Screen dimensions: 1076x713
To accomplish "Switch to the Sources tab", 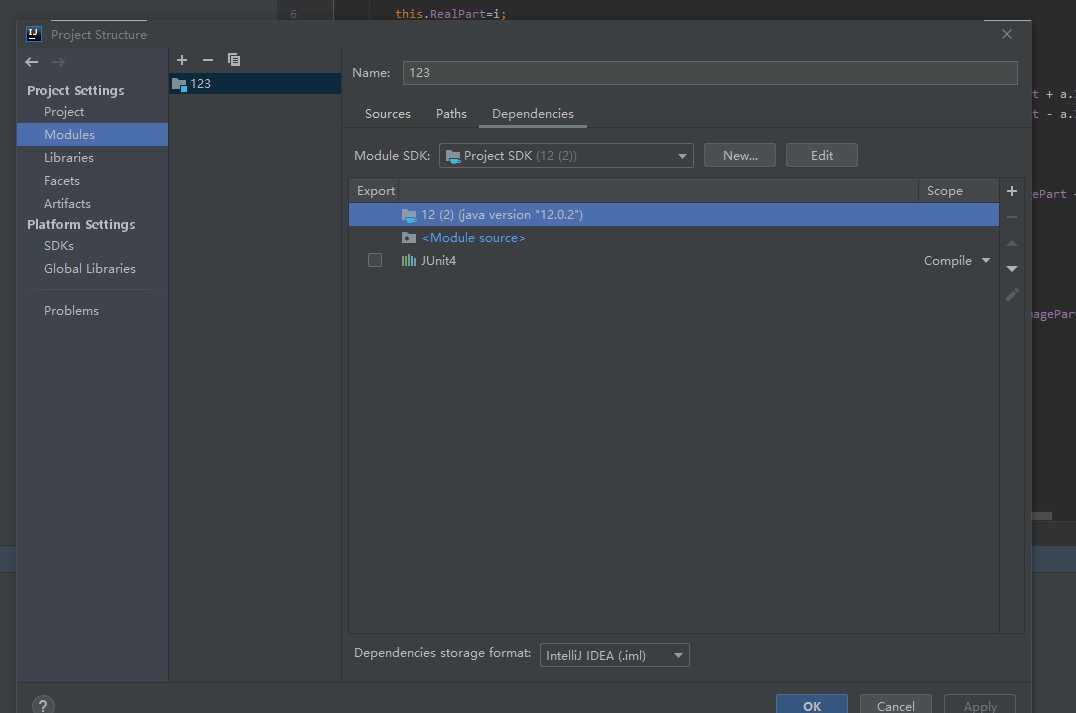I will (388, 113).
